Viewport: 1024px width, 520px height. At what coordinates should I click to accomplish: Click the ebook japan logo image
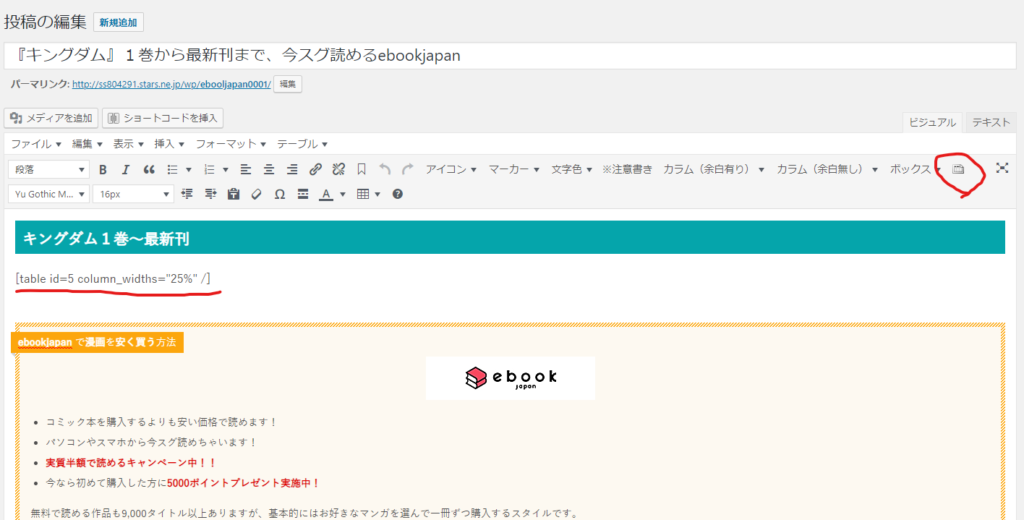tap(510, 378)
